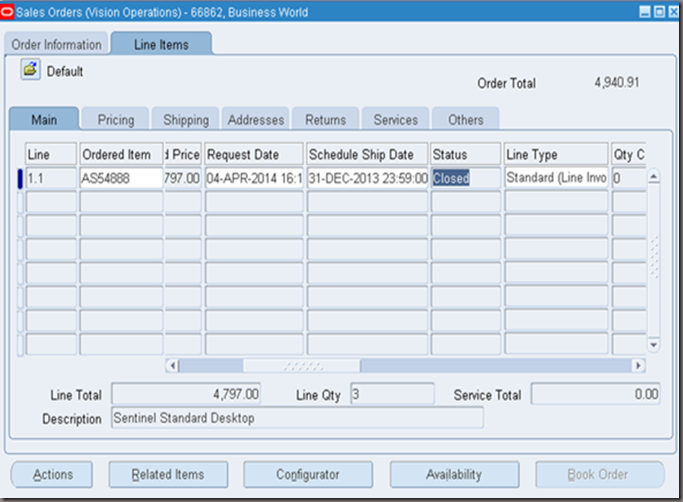Image resolution: width=683 pixels, height=502 pixels.
Task: Click the Schedule Ship Date column header
Action: [x=368, y=154]
